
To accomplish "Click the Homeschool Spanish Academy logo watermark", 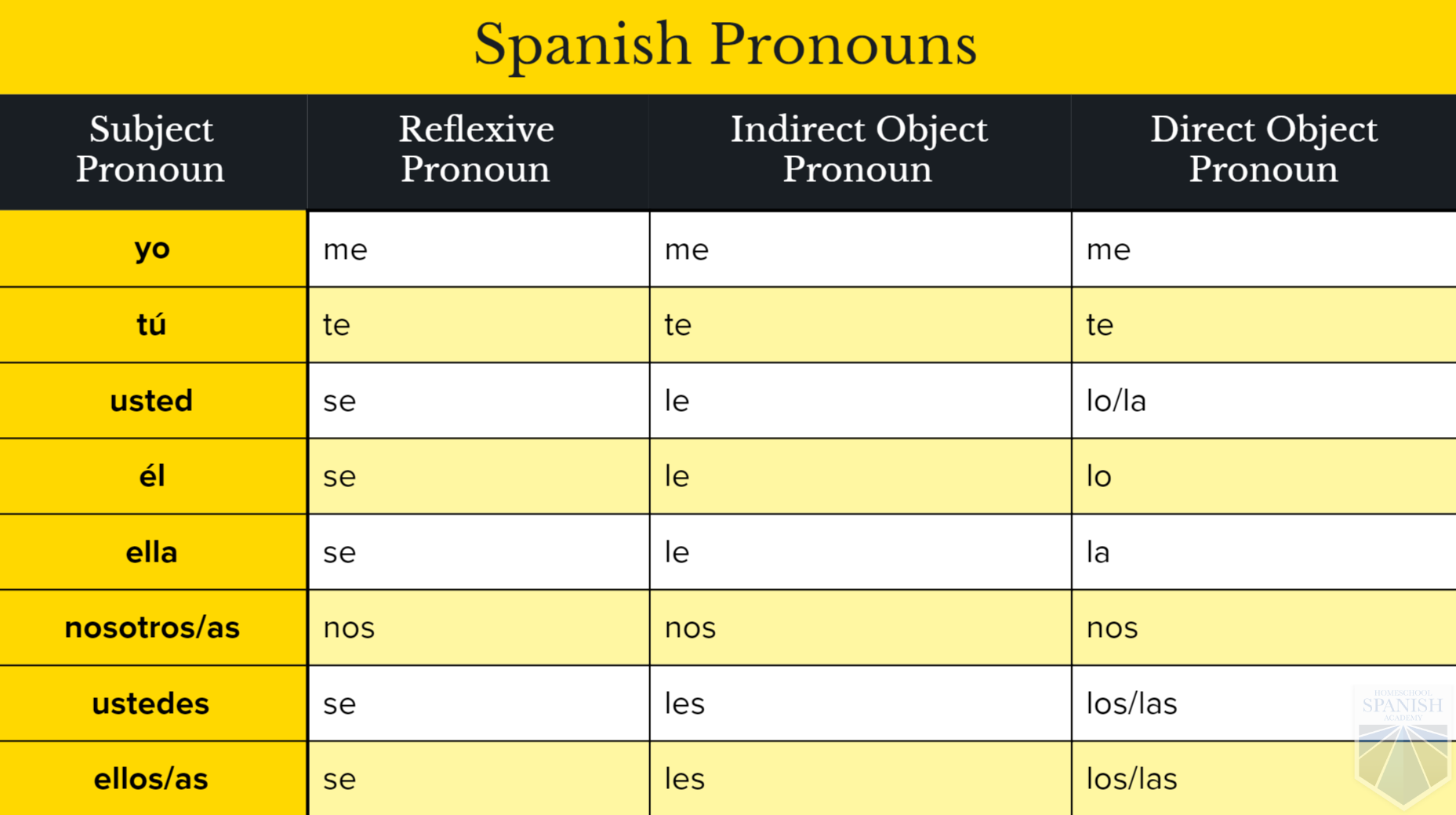I will click(x=1402, y=745).
